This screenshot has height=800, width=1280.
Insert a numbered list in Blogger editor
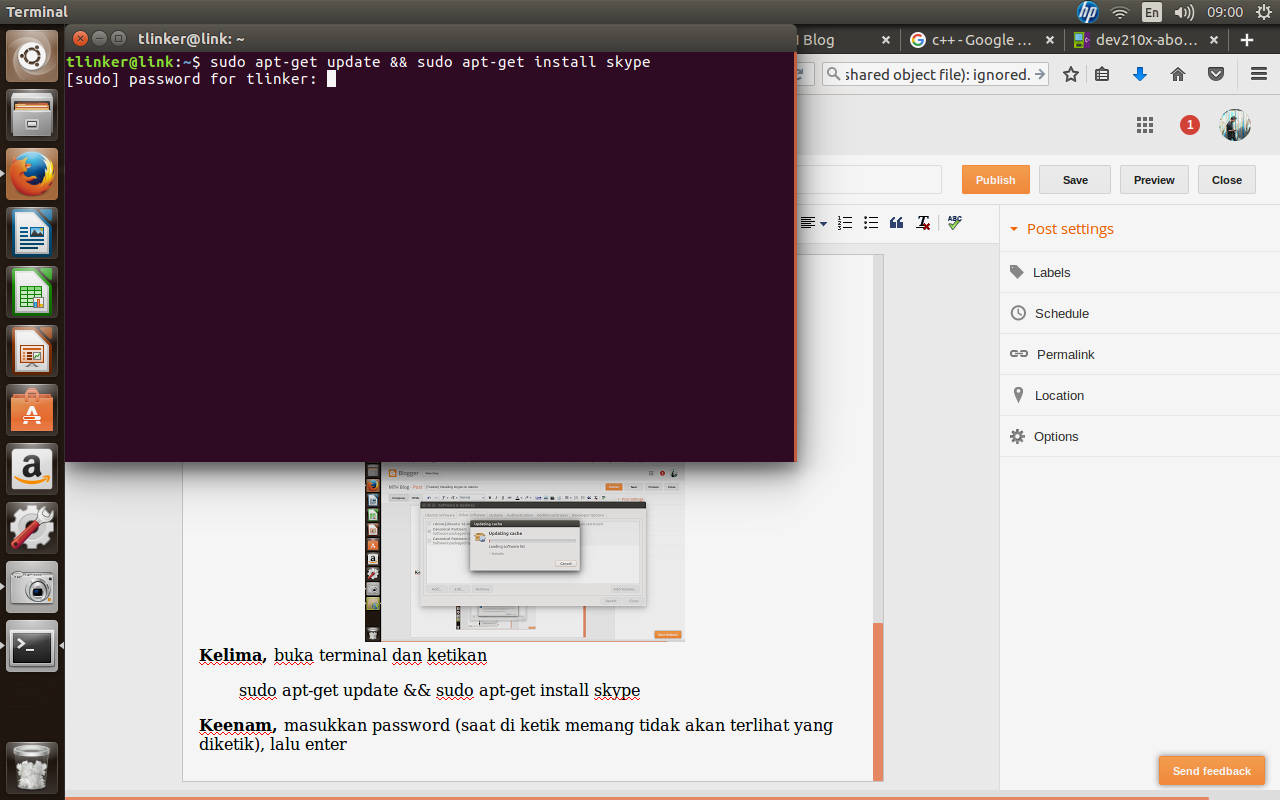point(845,223)
